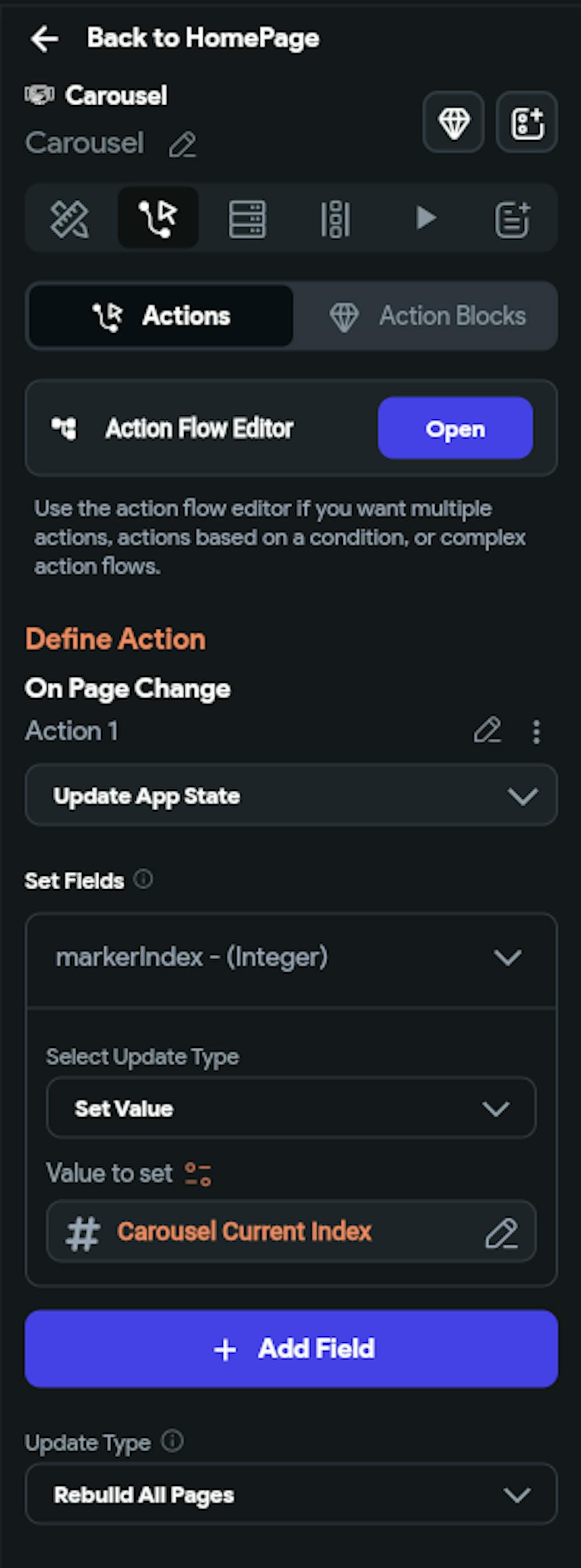
Task: Switch to the Actions tab
Action: [161, 316]
